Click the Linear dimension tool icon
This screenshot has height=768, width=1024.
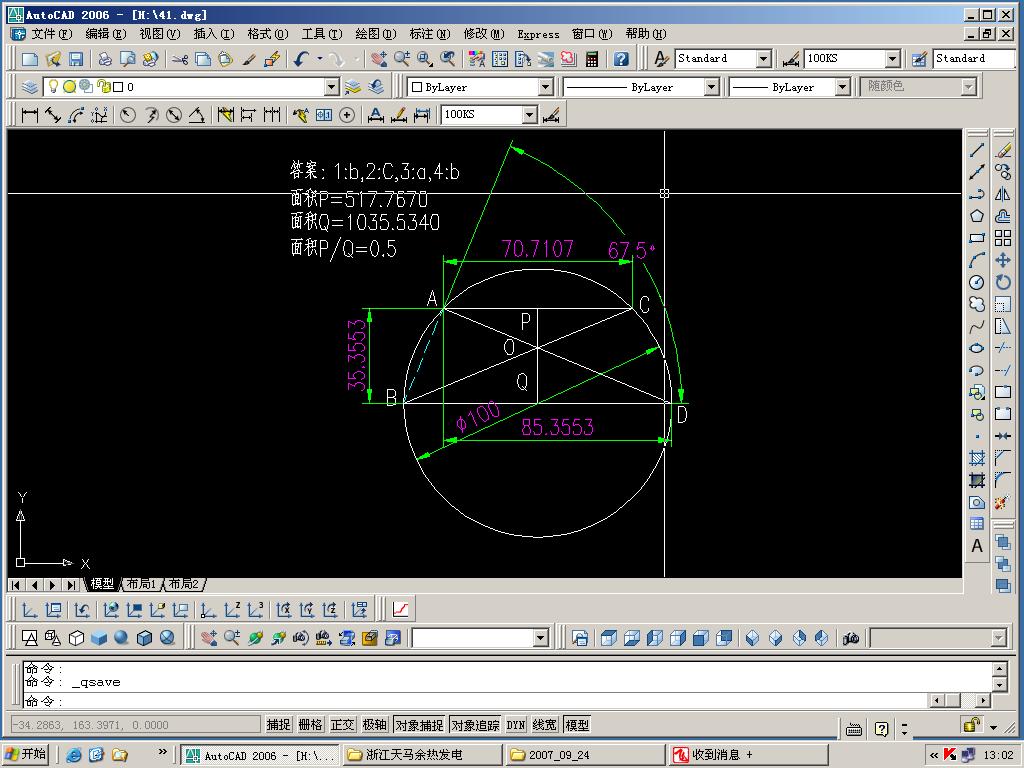pyautogui.click(x=29, y=115)
